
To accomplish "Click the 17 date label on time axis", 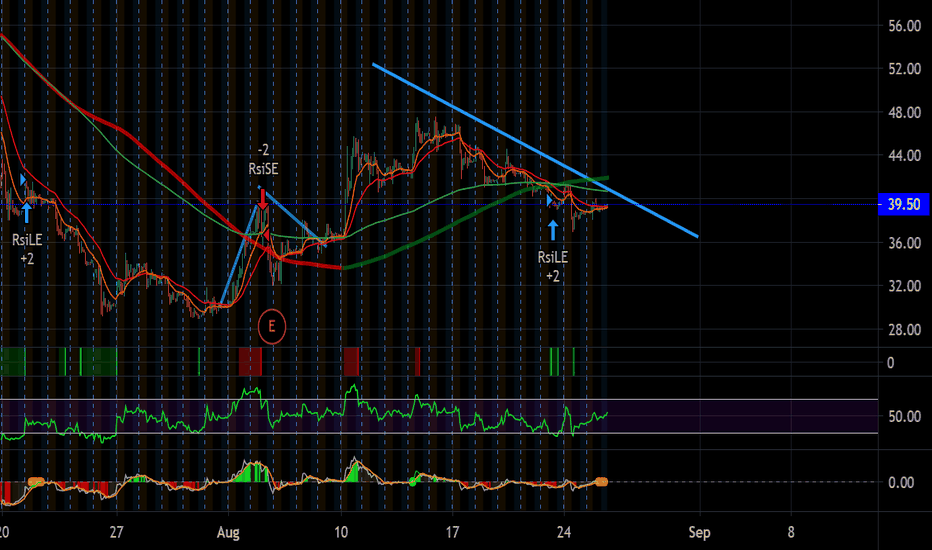I will coord(453,532).
